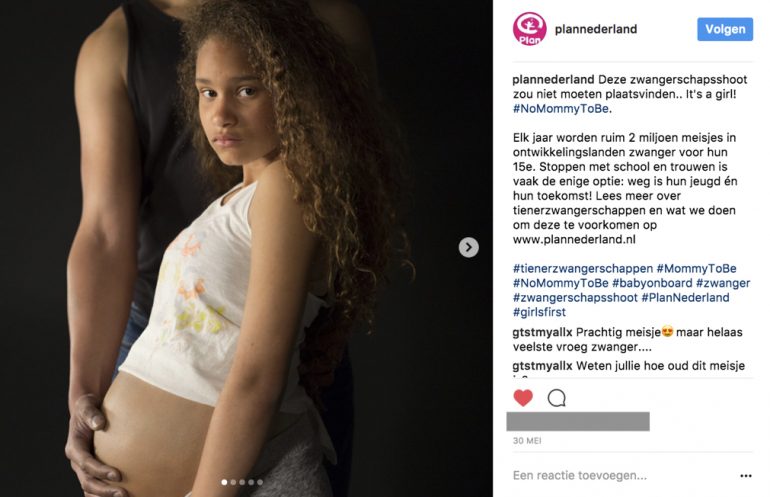Open the #babyonboard hashtag
Viewport: 770px width, 497px height.
coord(652,283)
